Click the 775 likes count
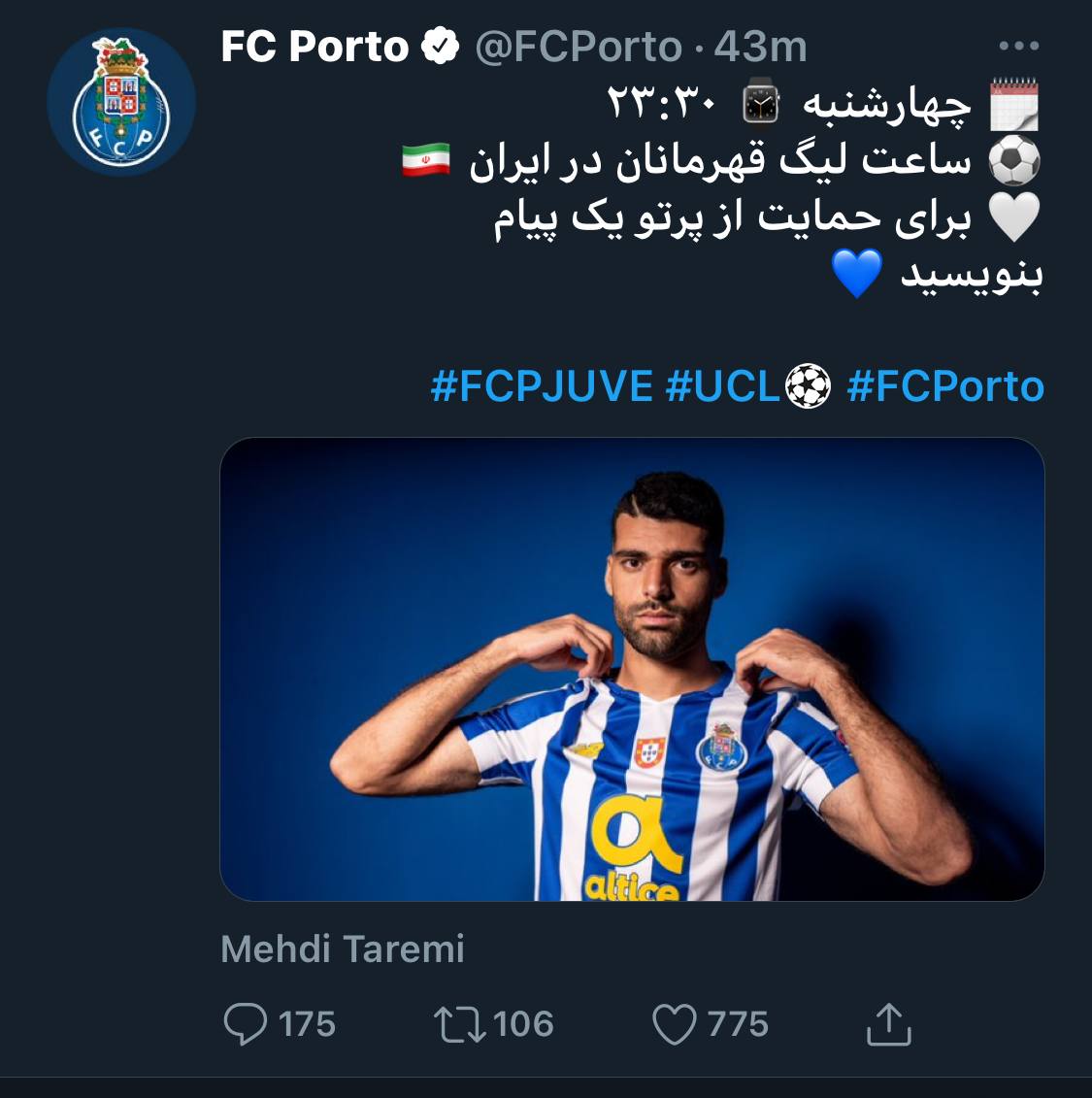The image size is (1092, 1098). tap(738, 1024)
